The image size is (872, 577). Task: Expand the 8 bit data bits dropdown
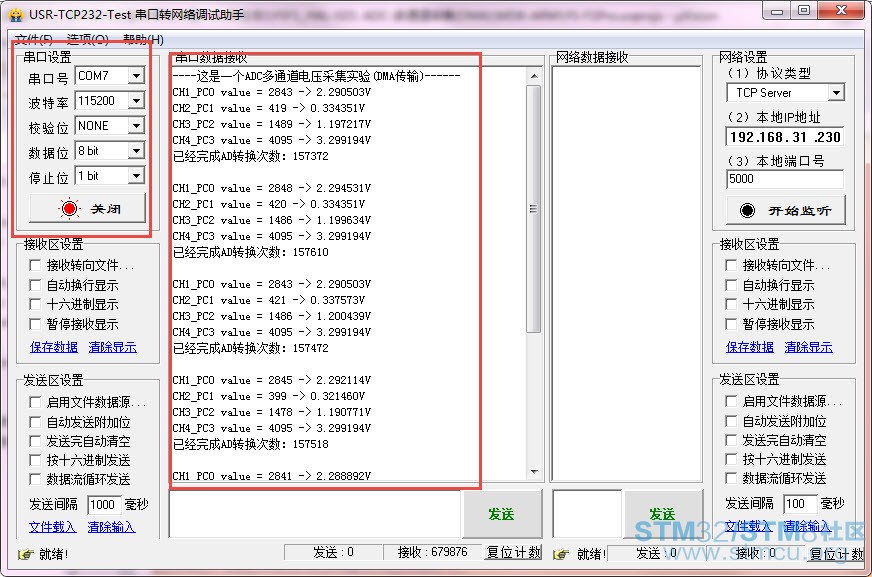click(136, 151)
